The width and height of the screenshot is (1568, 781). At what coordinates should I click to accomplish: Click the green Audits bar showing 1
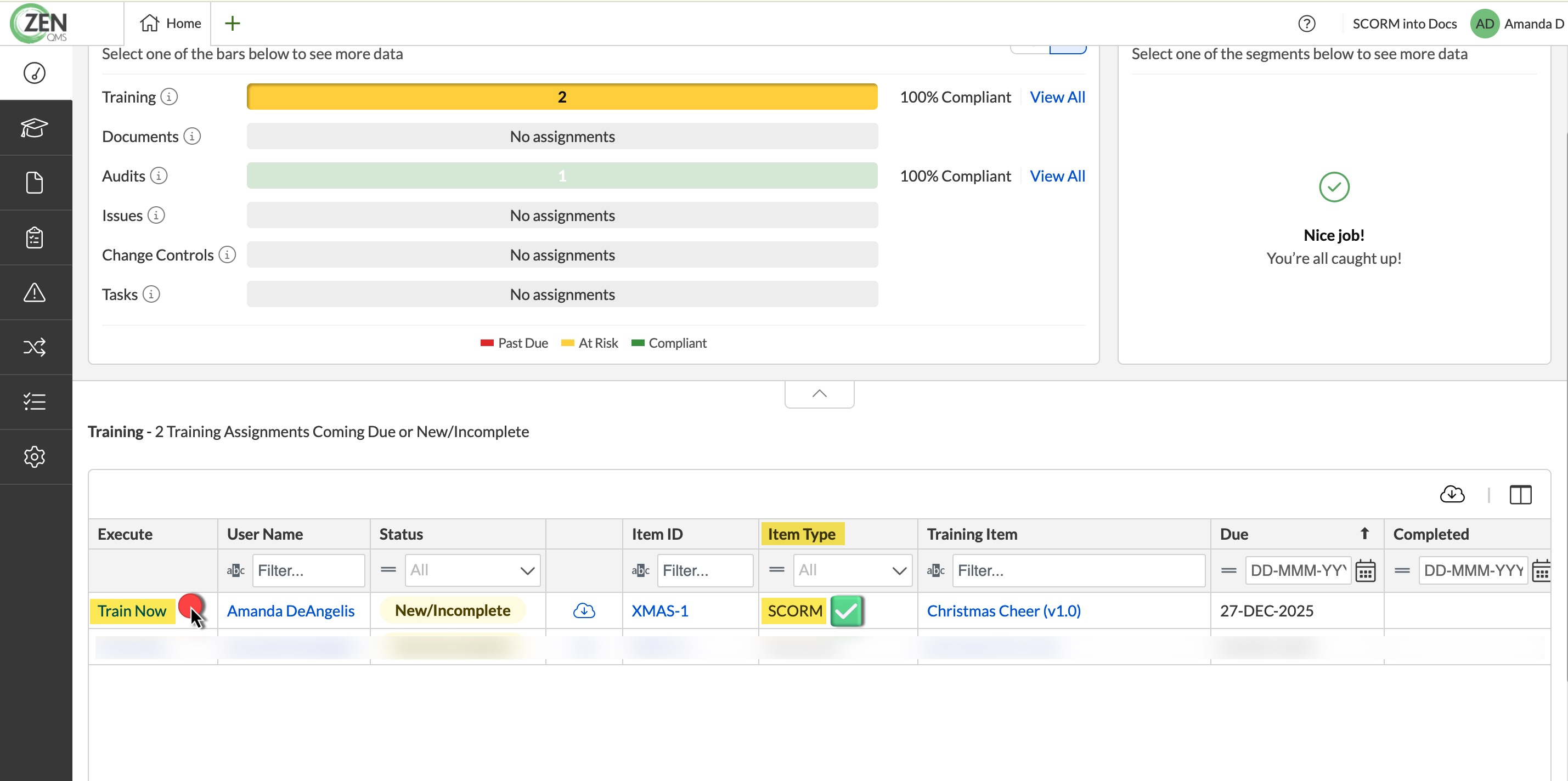(x=562, y=176)
